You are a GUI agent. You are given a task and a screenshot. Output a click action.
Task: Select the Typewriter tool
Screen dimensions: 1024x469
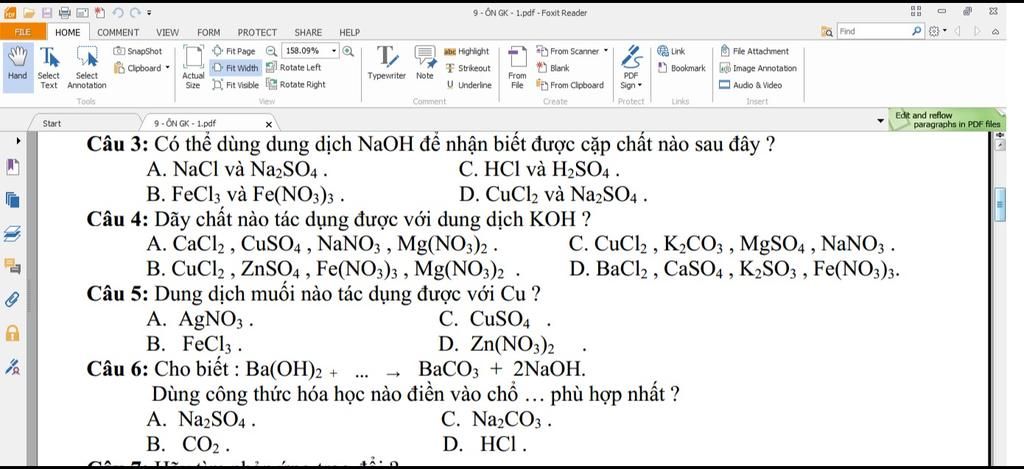pos(387,64)
